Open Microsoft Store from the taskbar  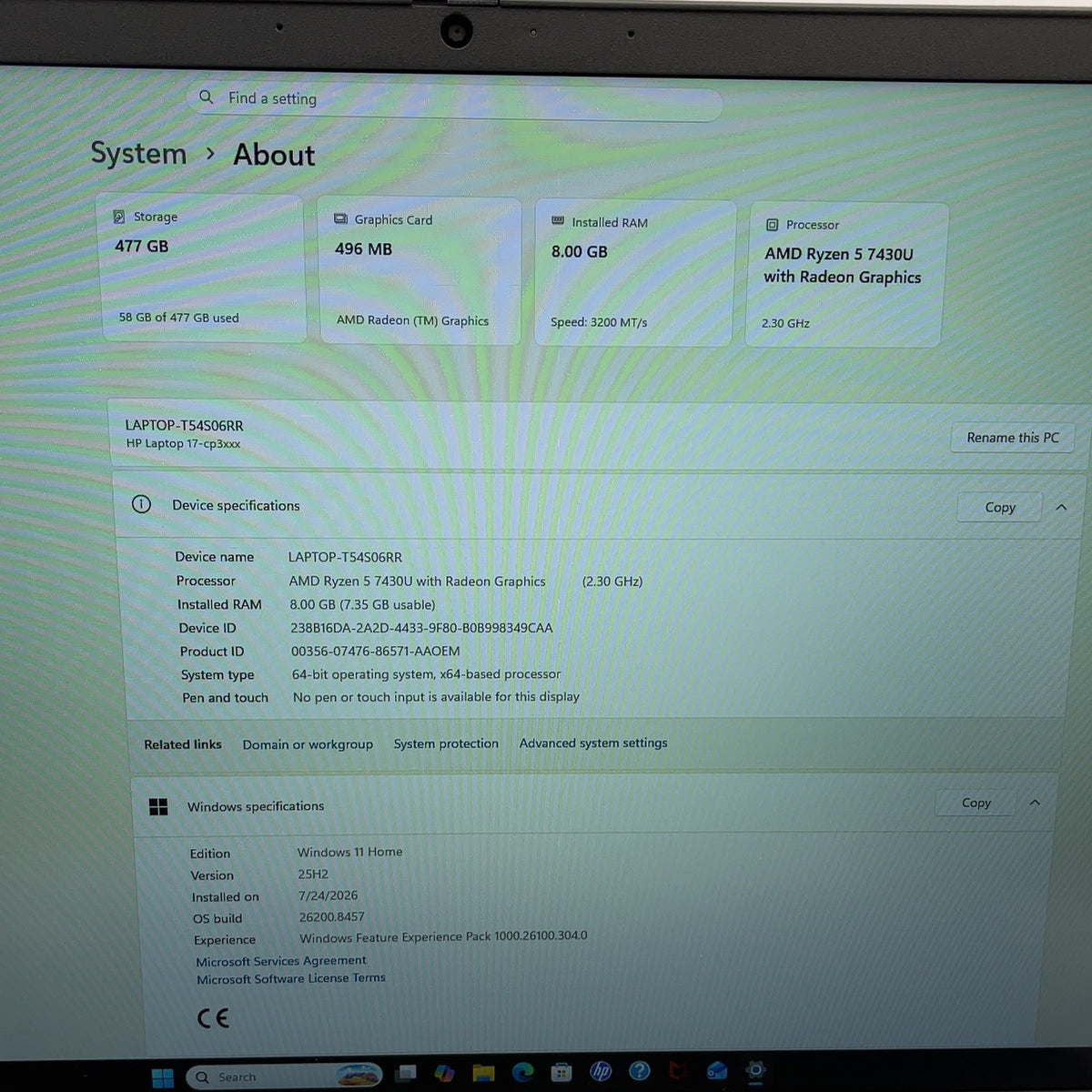pos(561,1072)
